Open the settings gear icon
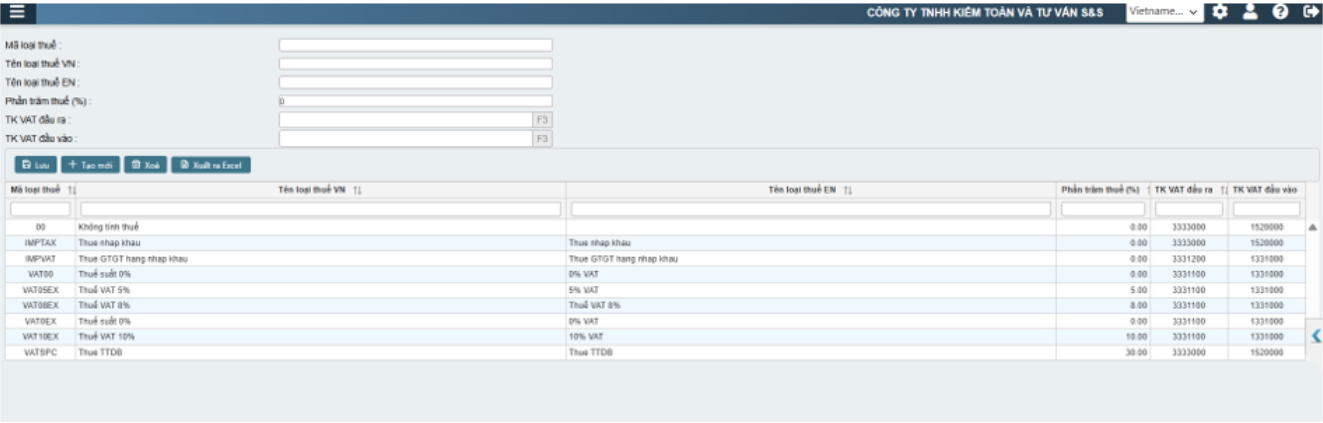 [1220, 12]
